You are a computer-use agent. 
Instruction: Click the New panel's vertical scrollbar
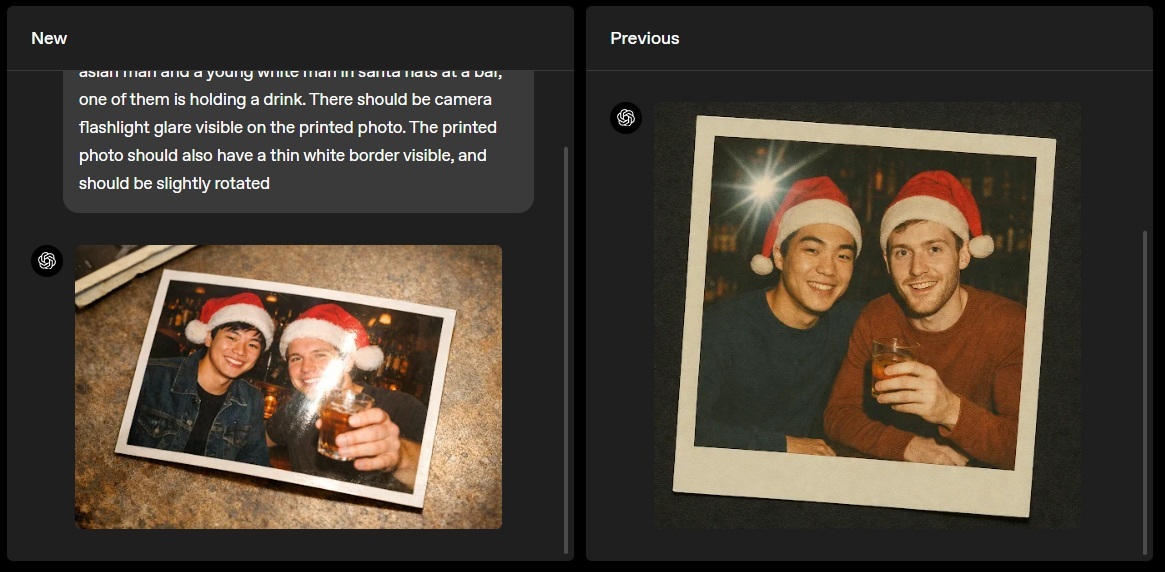coord(565,350)
